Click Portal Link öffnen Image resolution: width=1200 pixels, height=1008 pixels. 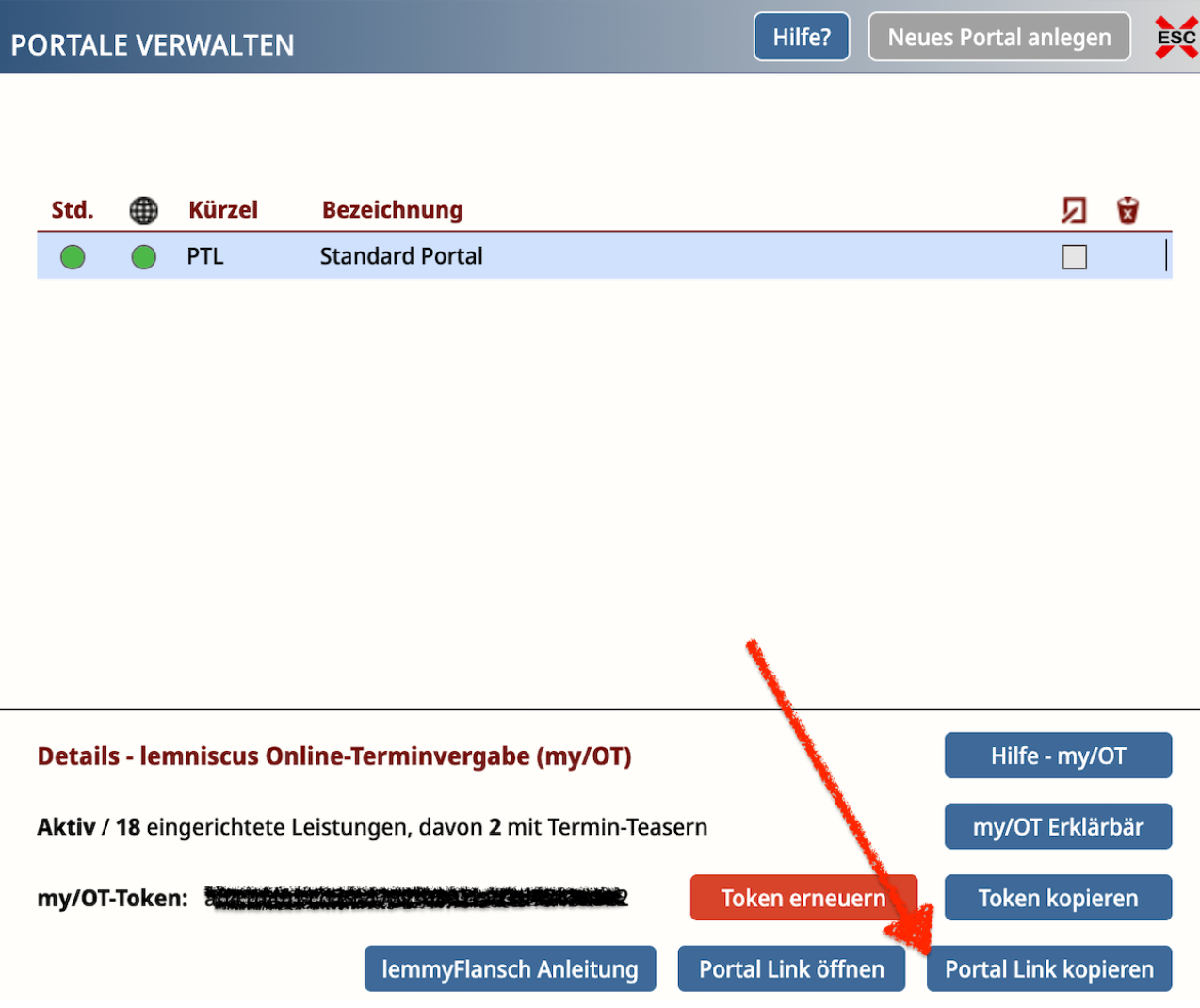(x=791, y=969)
